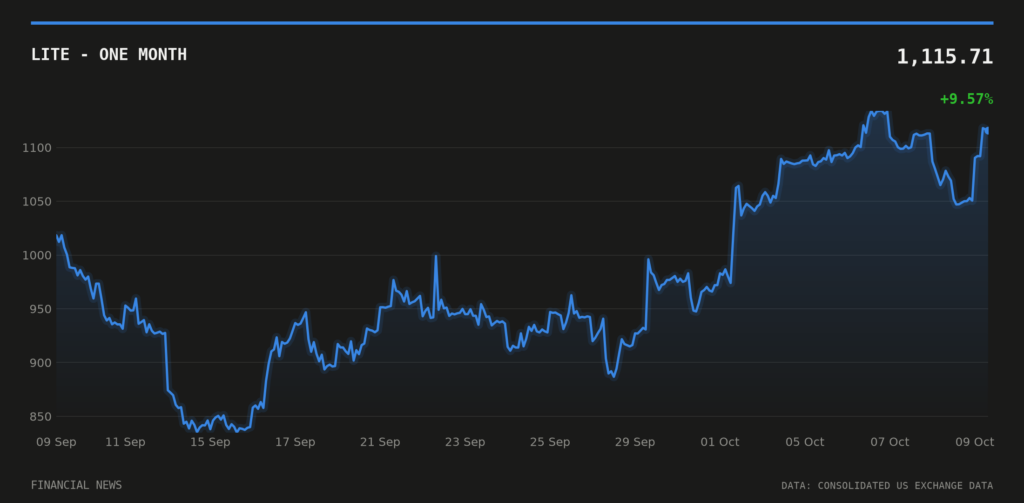Click the '15 Sep' date label

click(x=210, y=442)
